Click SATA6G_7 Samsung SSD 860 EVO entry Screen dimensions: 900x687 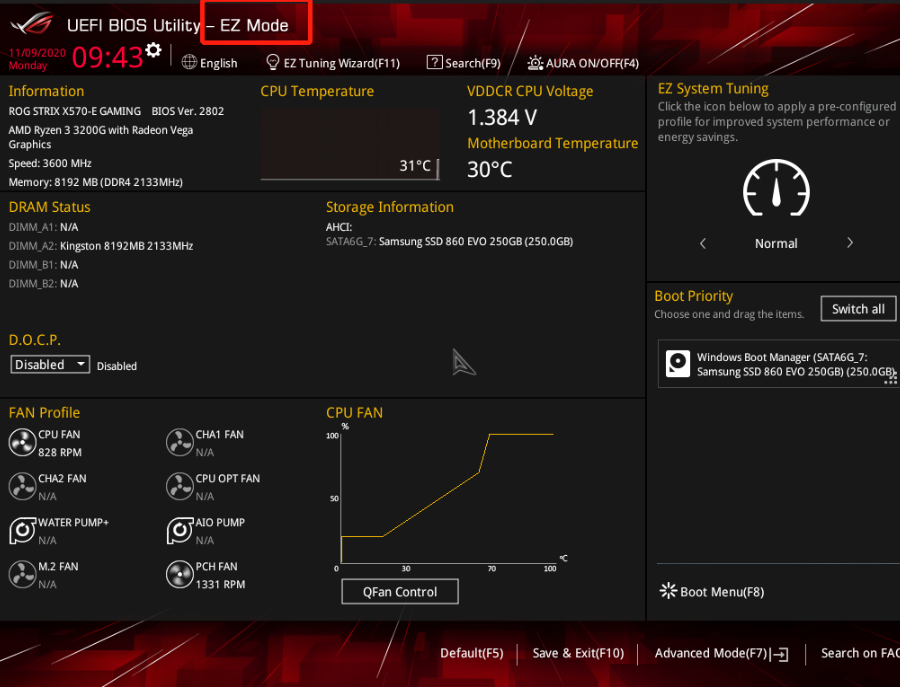point(449,242)
